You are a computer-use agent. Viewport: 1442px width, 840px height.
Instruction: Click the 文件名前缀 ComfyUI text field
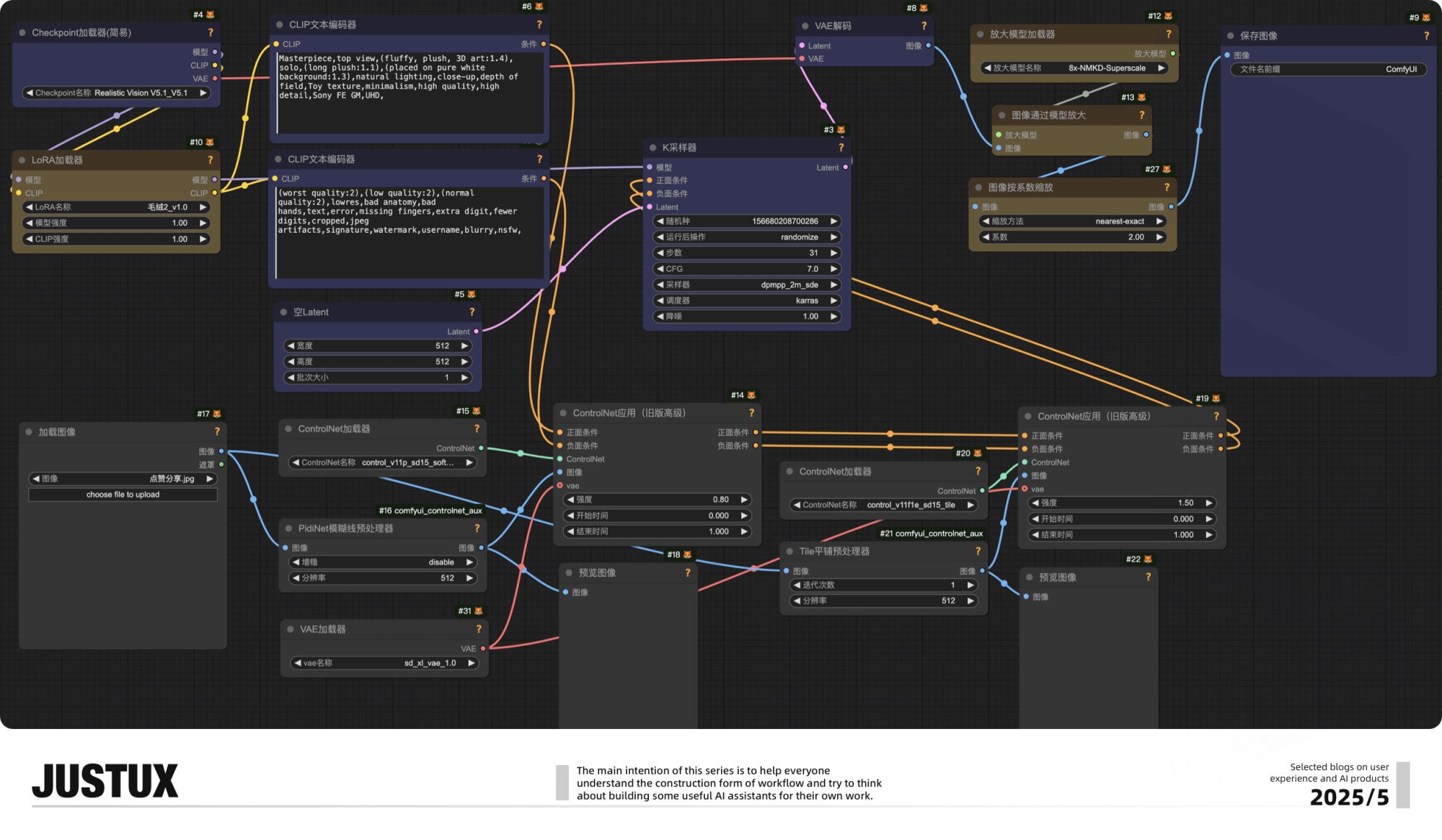1327,69
